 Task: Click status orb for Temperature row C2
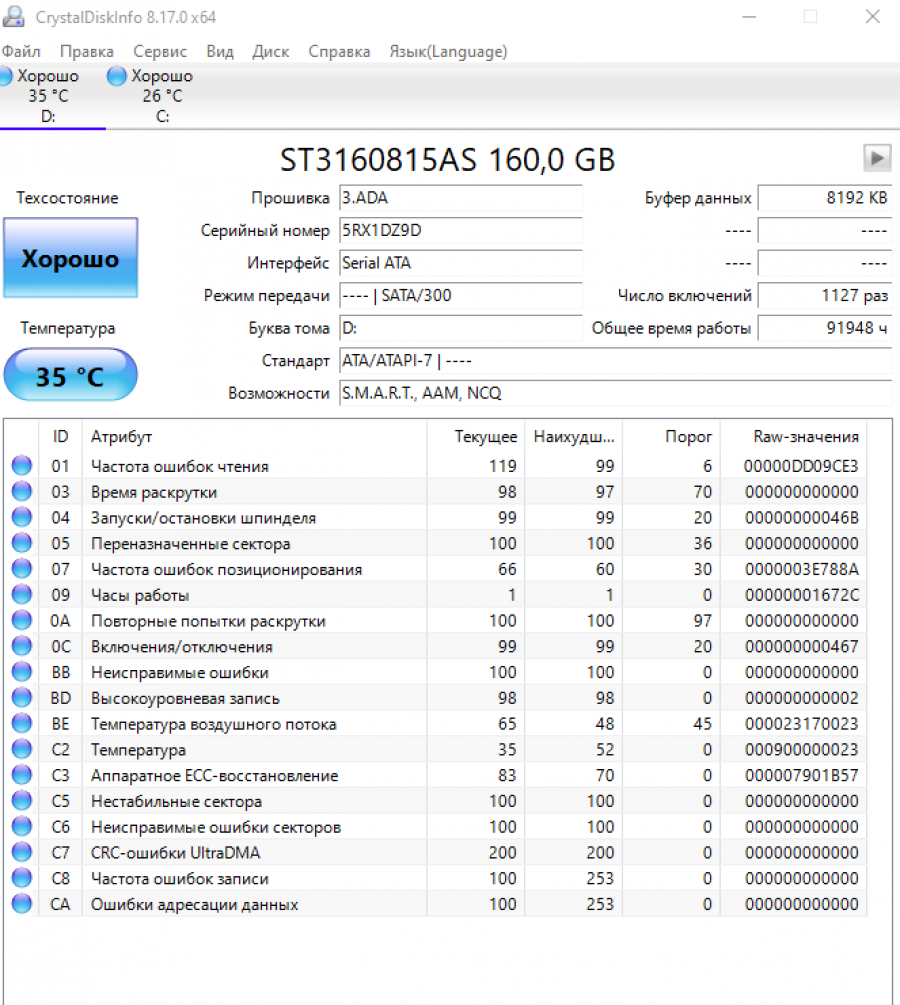(22, 750)
